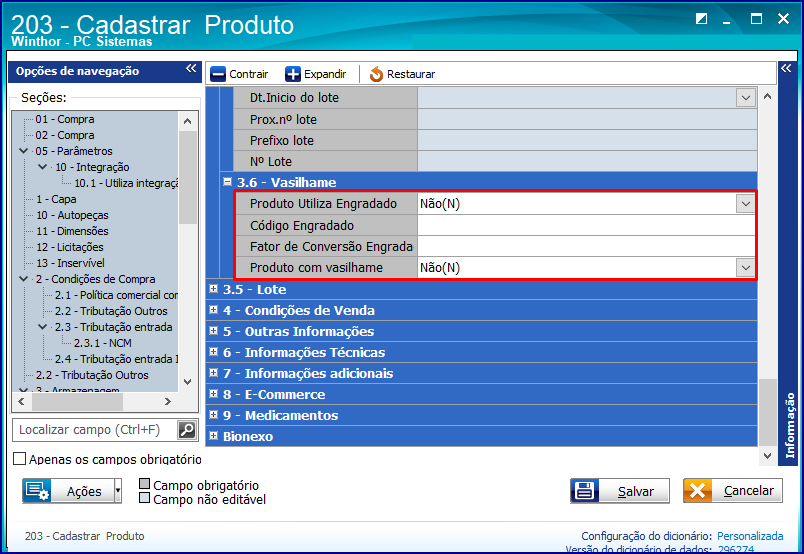The image size is (804, 554).
Task: Collapse the Opções de navegação panel
Action: (x=191, y=68)
